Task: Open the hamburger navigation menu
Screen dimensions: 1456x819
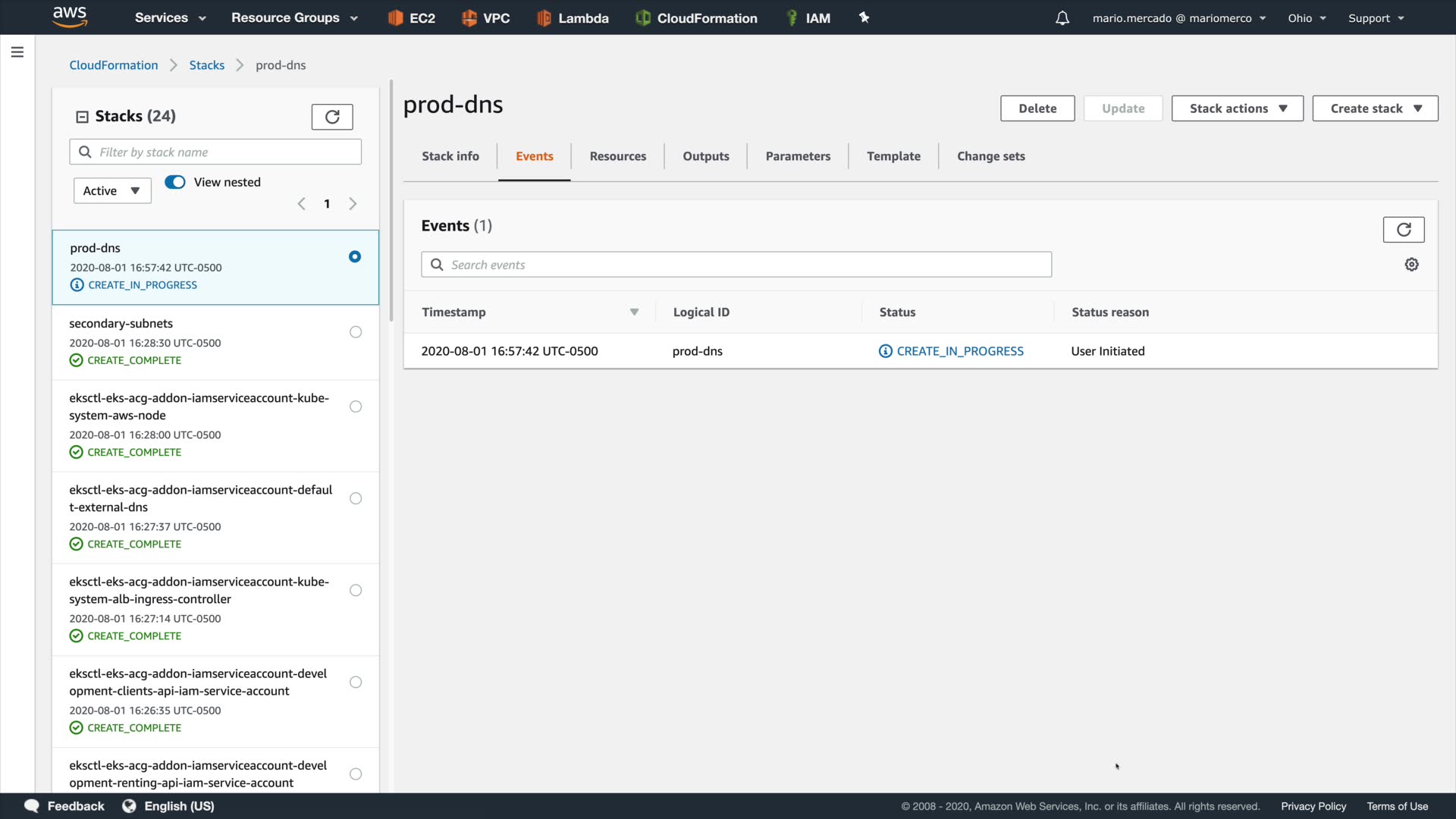Action: click(17, 52)
